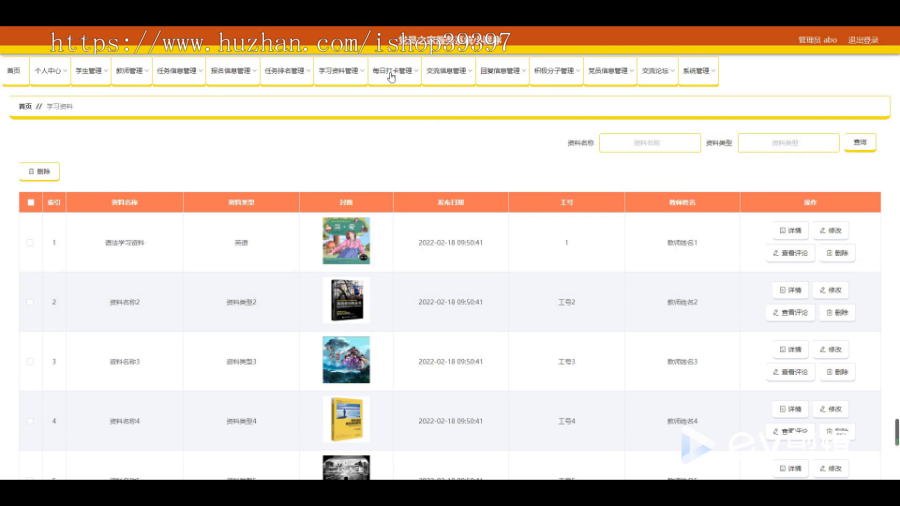Check the checkbox for row 资料名称2
This screenshot has width=900, height=506.
click(30, 302)
